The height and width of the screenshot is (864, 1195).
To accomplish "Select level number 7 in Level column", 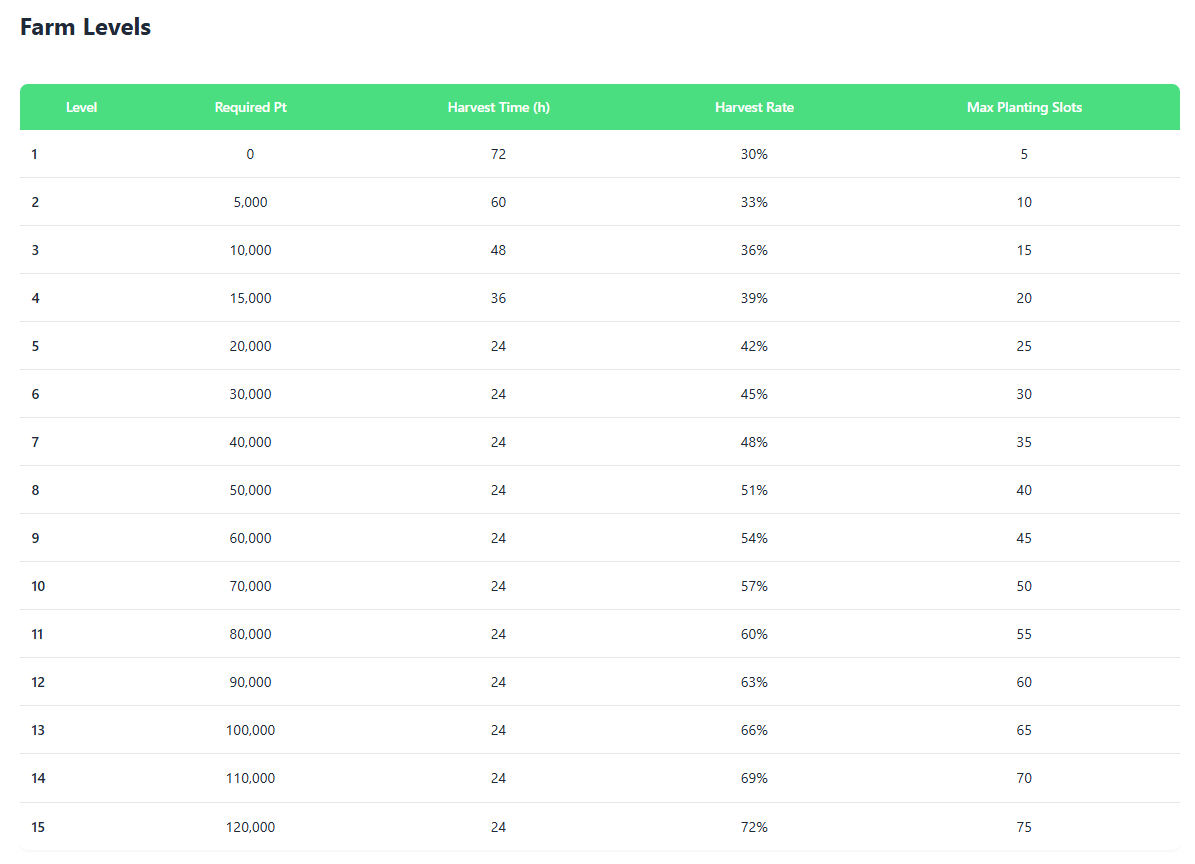I will click(35, 442).
